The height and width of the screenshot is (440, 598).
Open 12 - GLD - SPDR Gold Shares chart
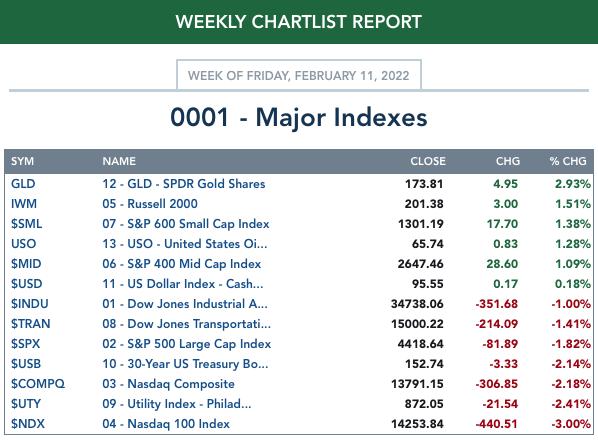tap(183, 184)
